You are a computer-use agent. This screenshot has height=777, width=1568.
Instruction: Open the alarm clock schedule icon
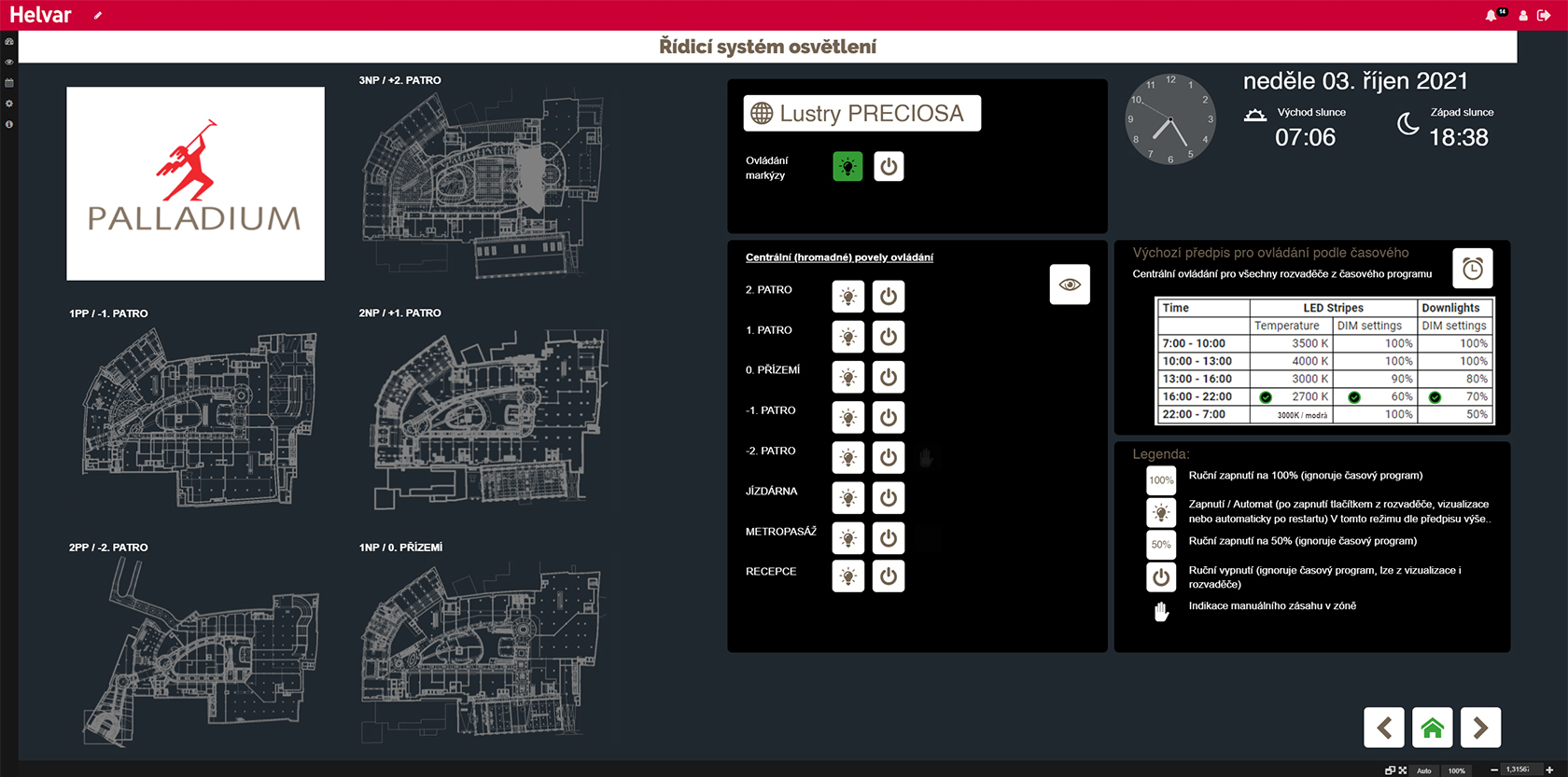tap(1472, 269)
